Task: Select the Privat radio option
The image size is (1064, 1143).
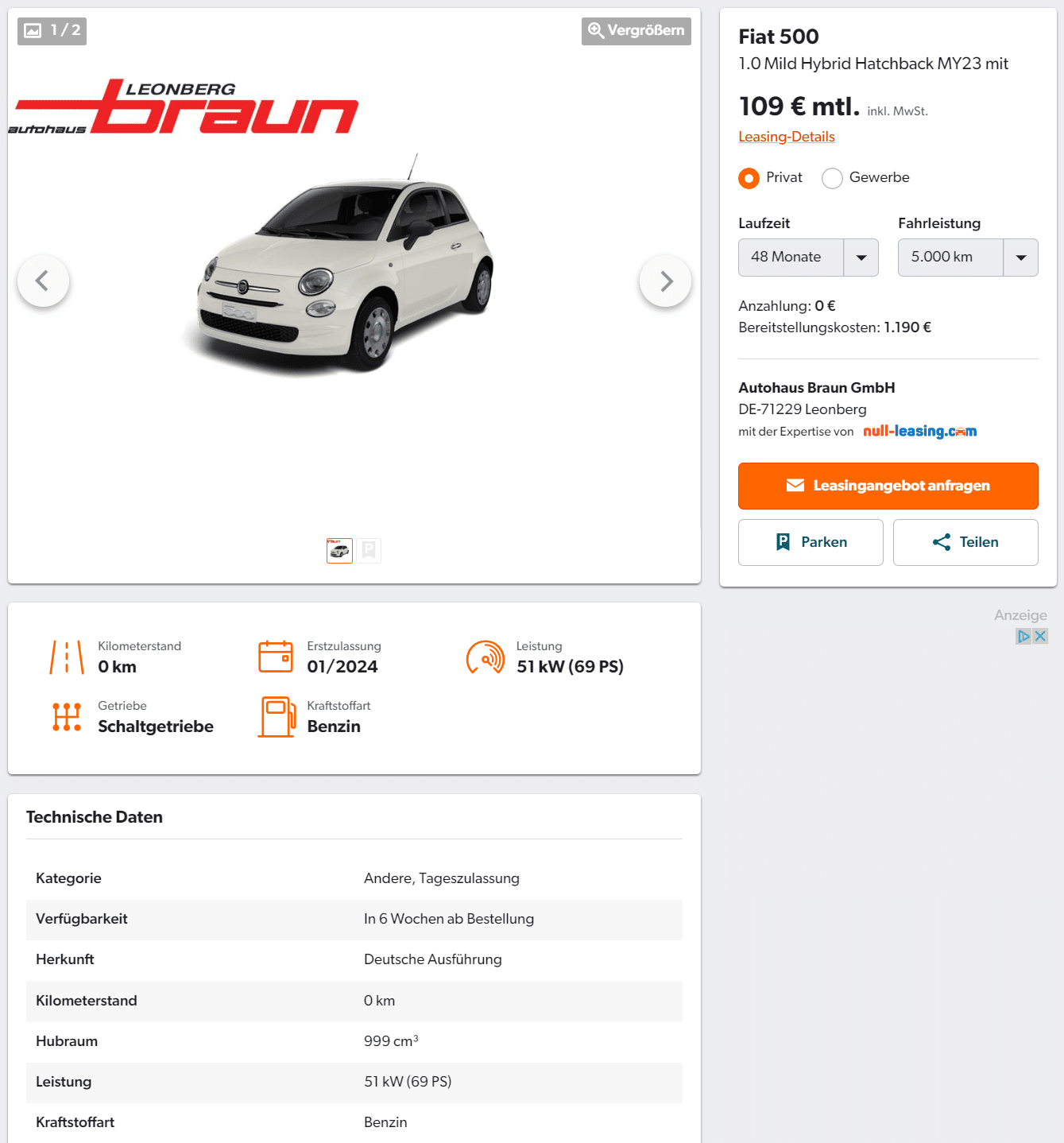Action: 749,178
